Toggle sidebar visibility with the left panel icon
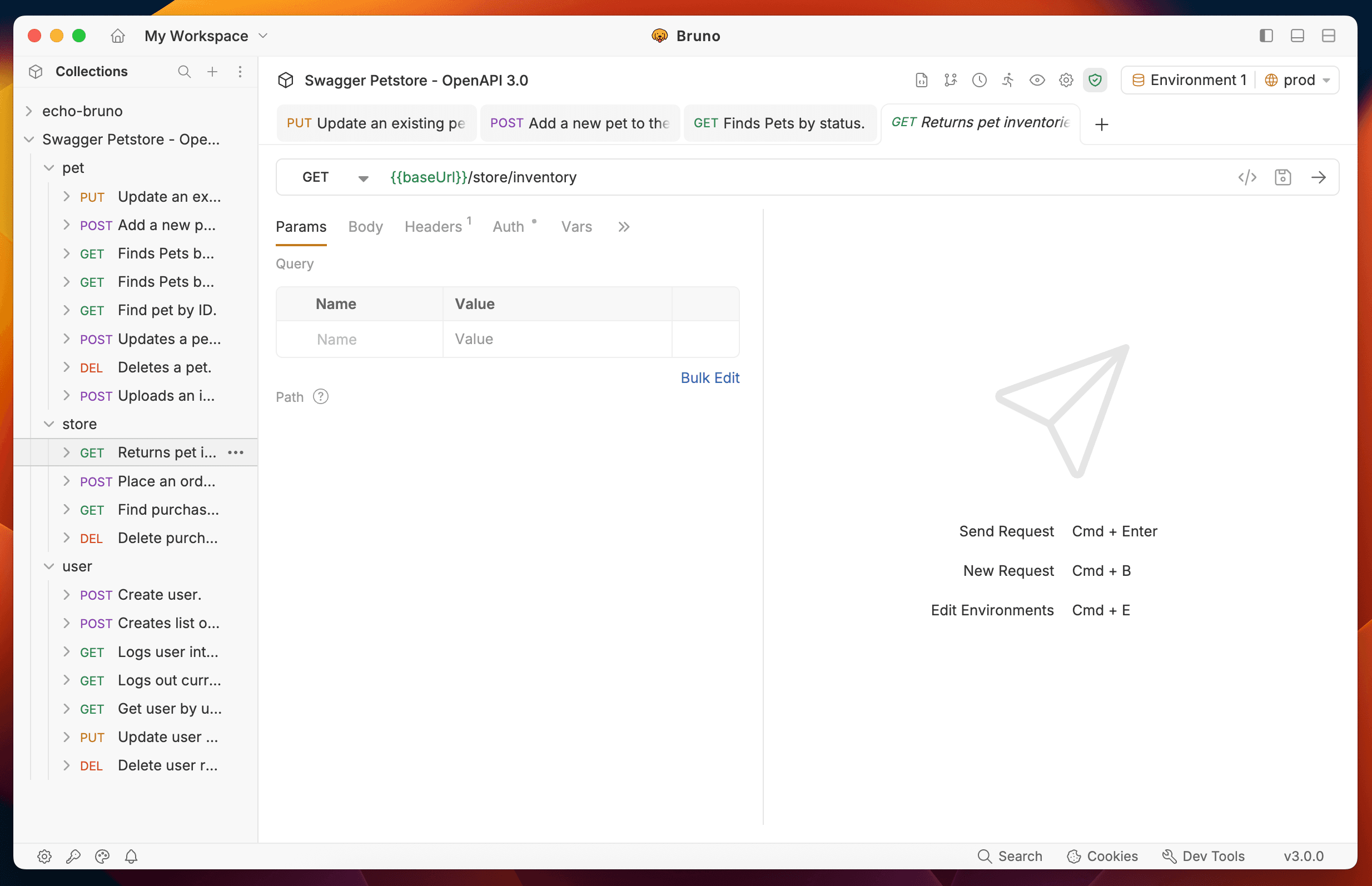Screen dimensions: 1372x886 pos(1266,36)
